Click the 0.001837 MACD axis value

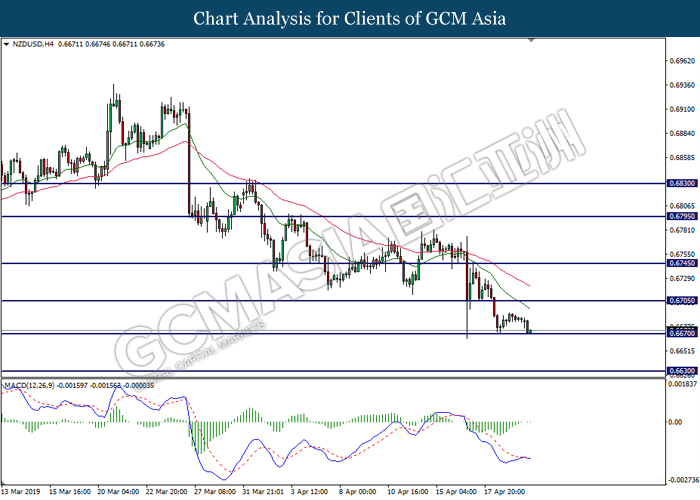tap(682, 384)
